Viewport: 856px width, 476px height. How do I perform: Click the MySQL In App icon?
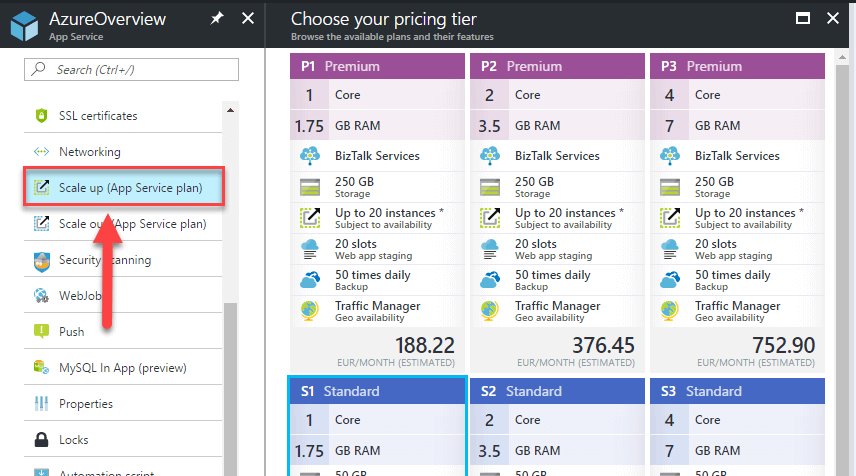pos(41,367)
